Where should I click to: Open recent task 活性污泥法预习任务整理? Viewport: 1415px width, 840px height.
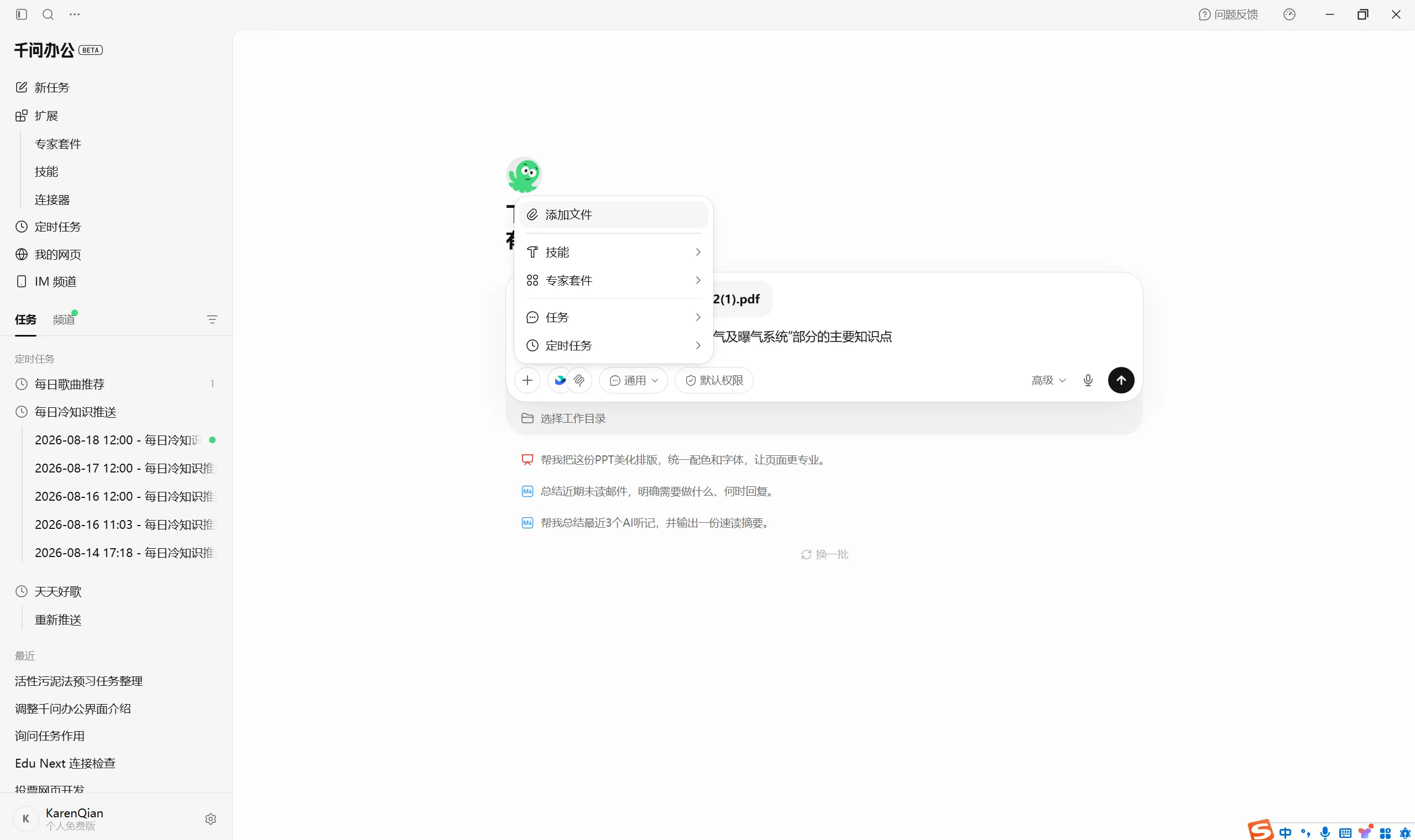click(x=79, y=681)
